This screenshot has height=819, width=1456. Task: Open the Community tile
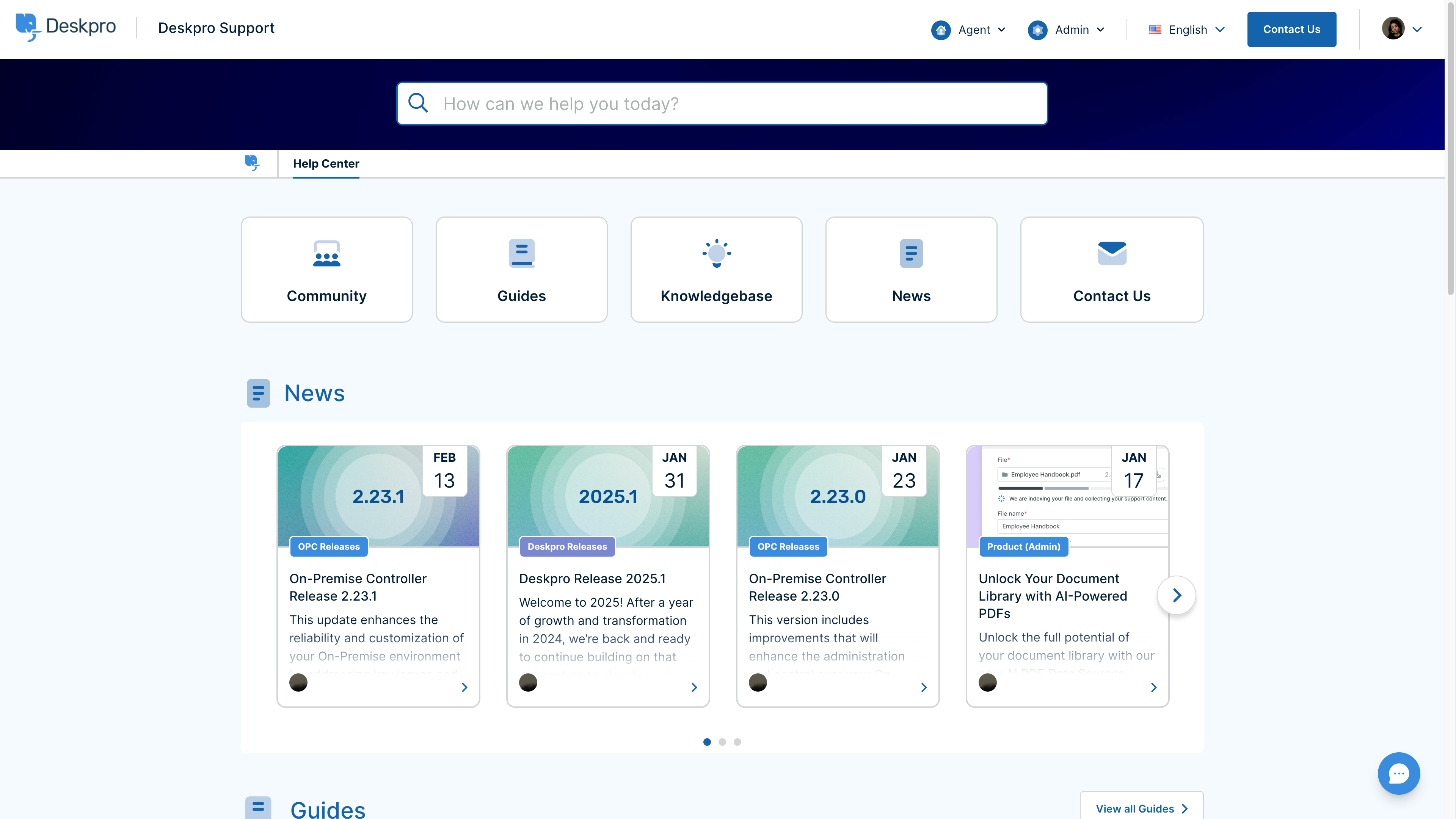[327, 270]
